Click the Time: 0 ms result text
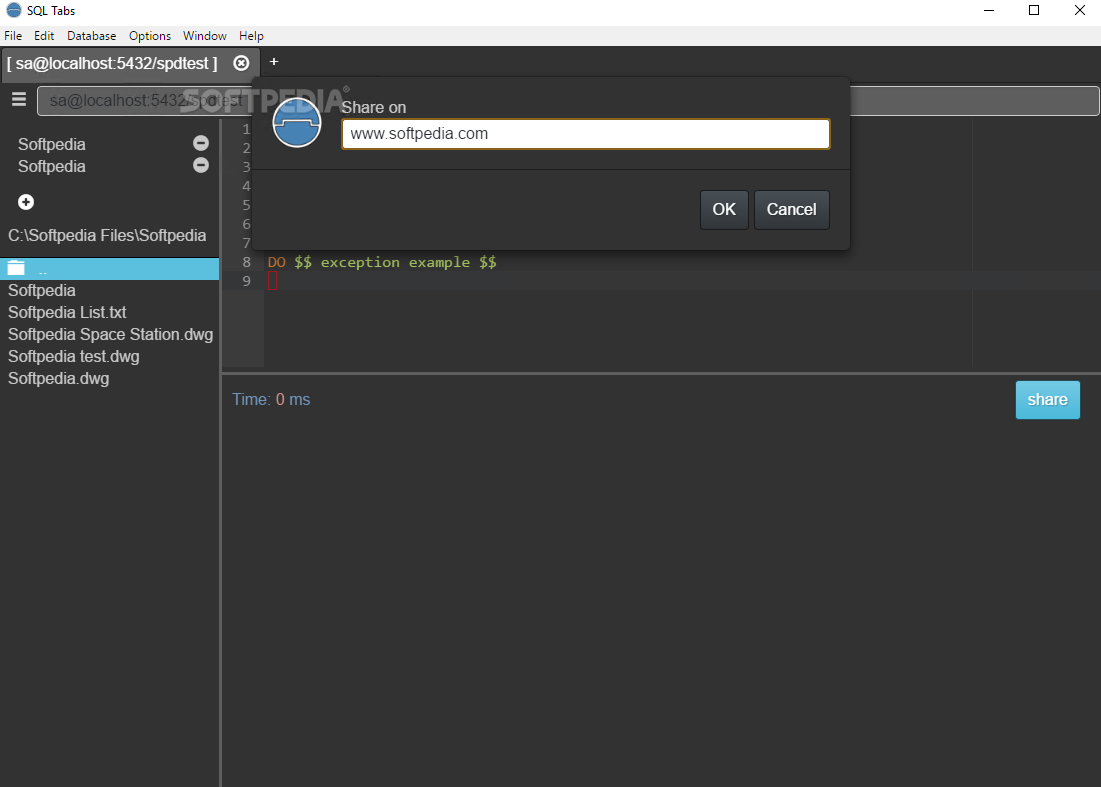Screen dimensions: 1101x787 pos(271,399)
